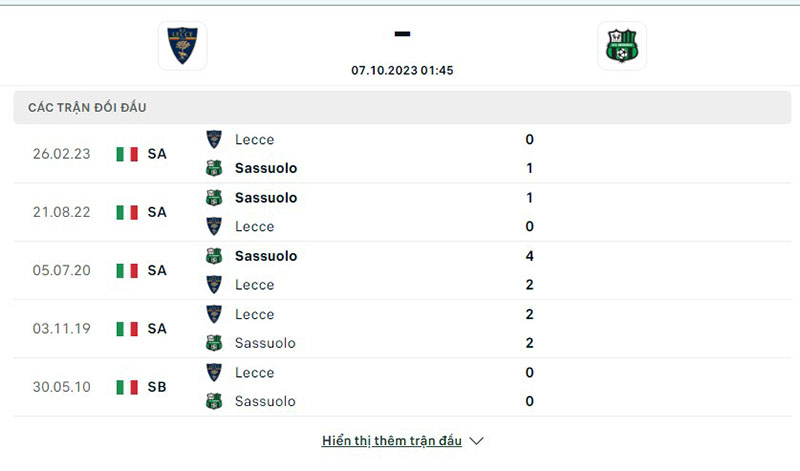Click the large Sassuolo crest in the header
Image resolution: width=800 pixels, height=471 pixels.
click(x=622, y=46)
